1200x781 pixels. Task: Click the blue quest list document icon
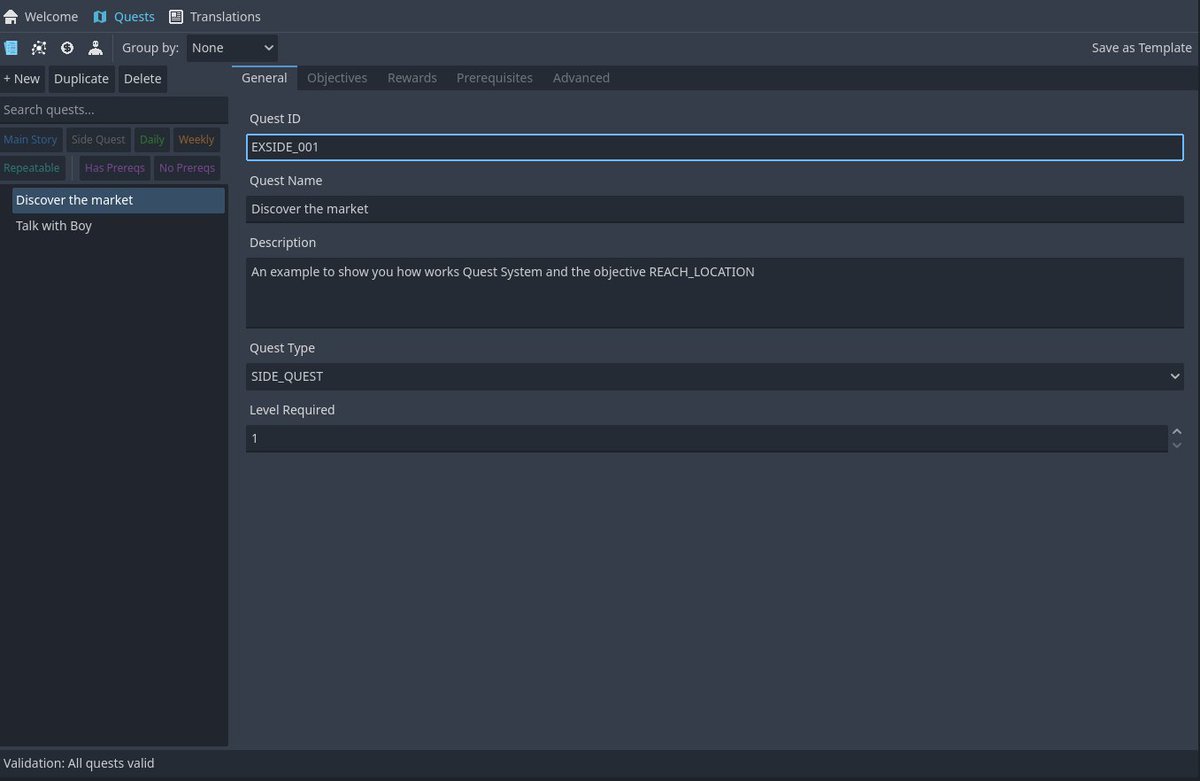click(x=11, y=48)
